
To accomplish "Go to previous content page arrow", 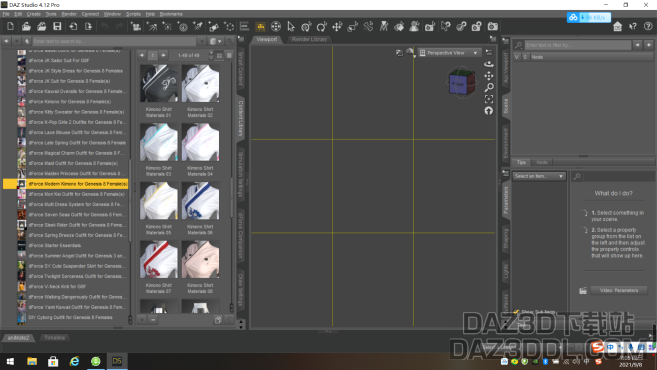I will pyautogui.click(x=142, y=55).
